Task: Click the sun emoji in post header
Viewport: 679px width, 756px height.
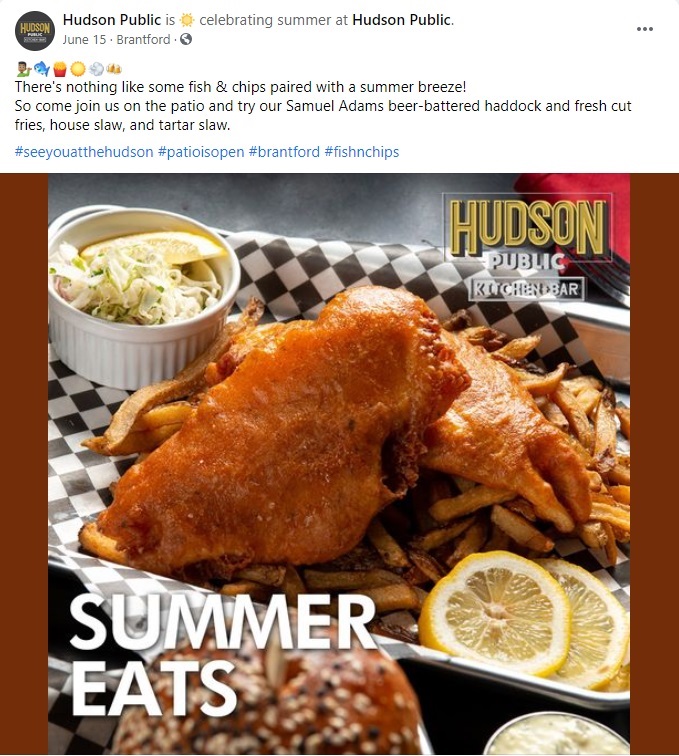Action: pyautogui.click(x=187, y=20)
